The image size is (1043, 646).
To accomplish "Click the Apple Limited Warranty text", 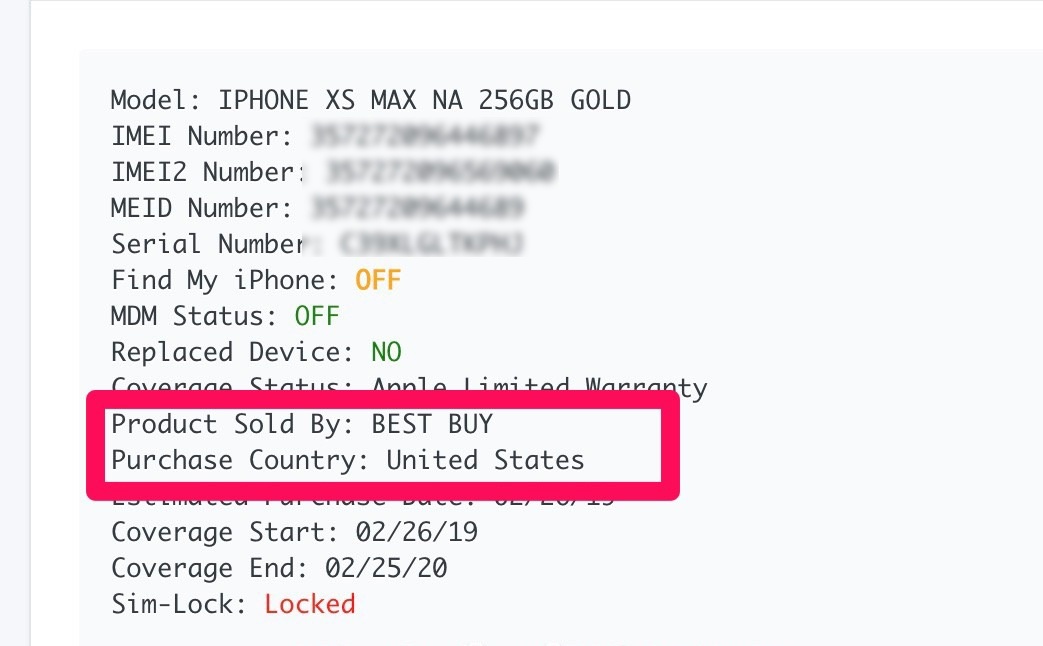I will [x=539, y=387].
